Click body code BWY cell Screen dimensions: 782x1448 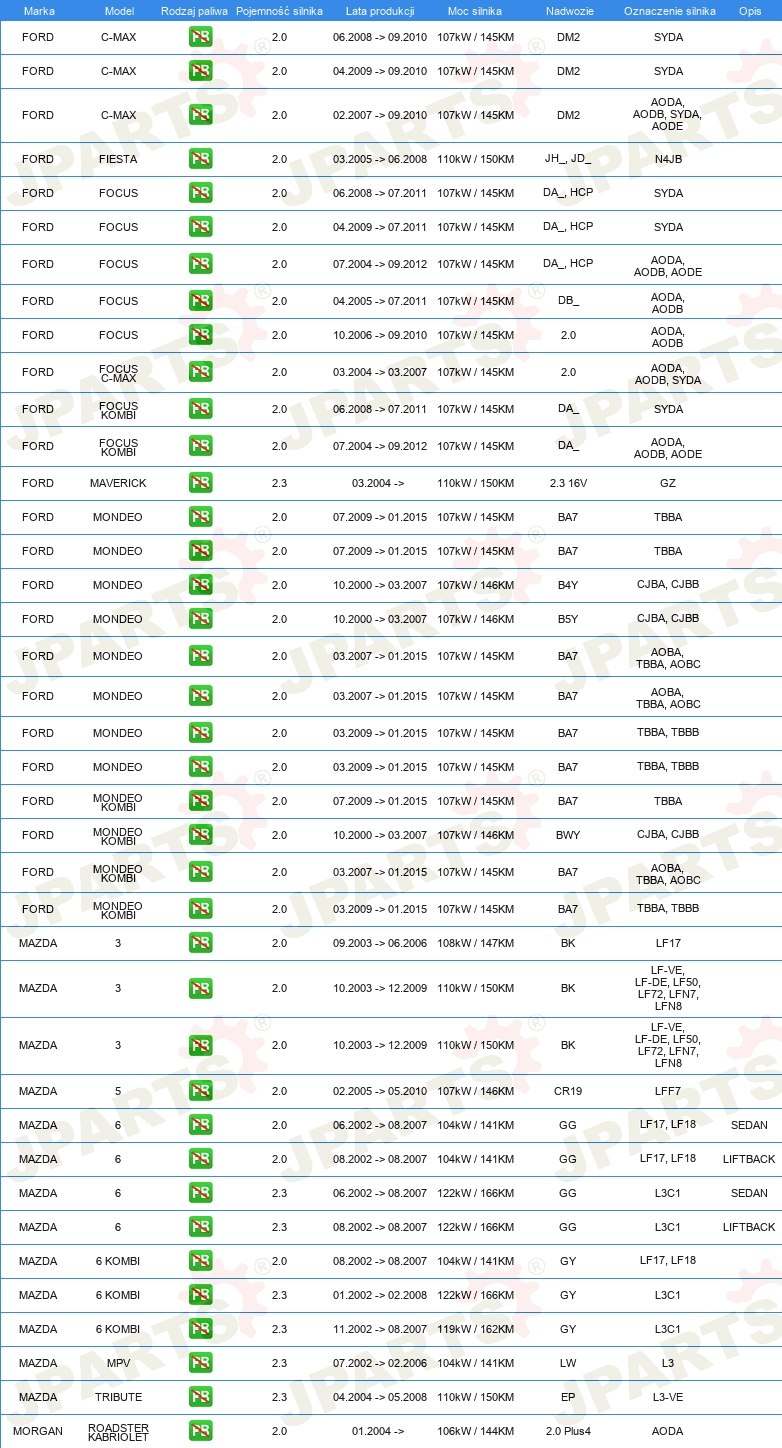click(568, 835)
